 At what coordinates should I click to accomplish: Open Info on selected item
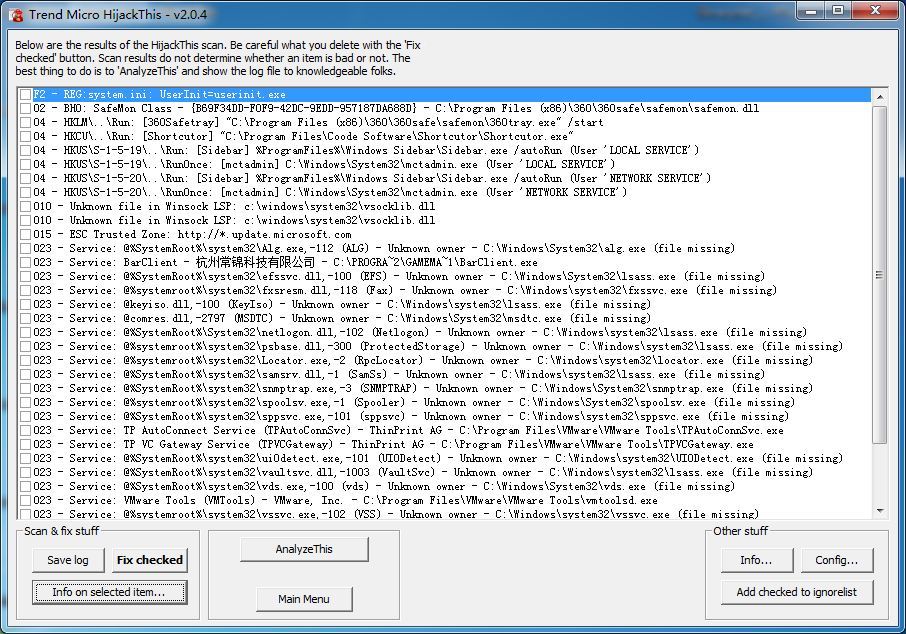110,592
